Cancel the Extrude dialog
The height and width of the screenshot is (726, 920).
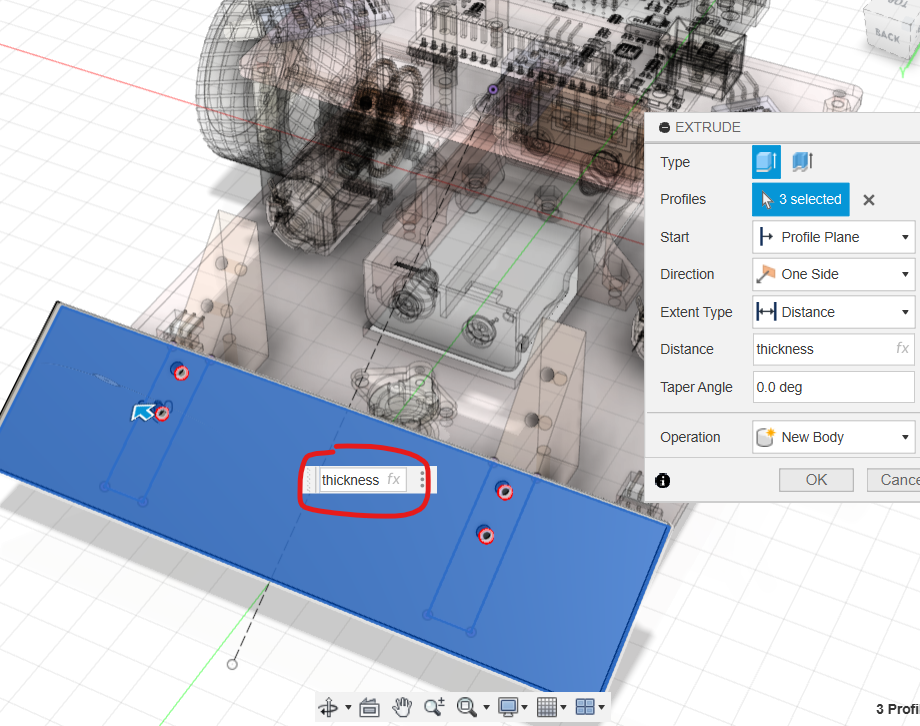coord(895,480)
